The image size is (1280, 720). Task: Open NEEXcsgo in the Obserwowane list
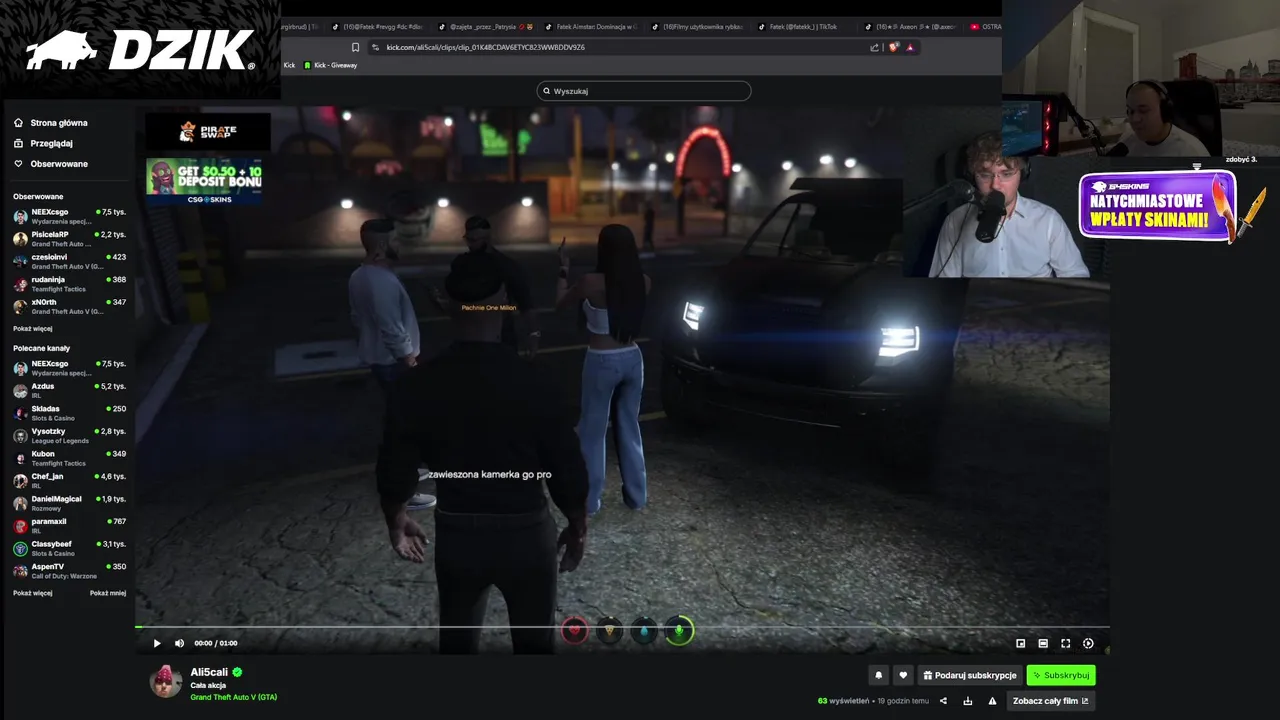click(69, 216)
